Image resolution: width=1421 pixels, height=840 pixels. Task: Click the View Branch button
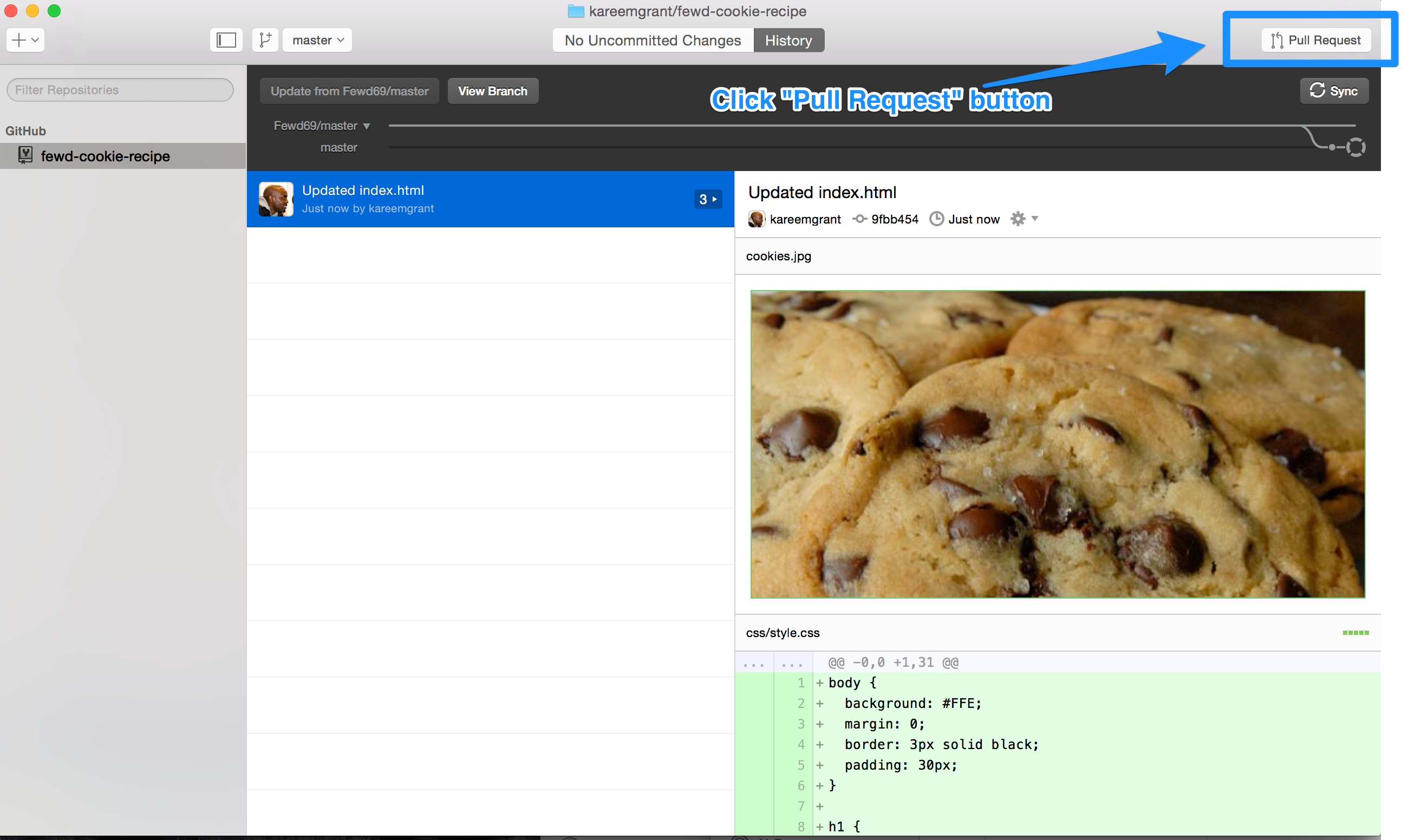pos(492,91)
